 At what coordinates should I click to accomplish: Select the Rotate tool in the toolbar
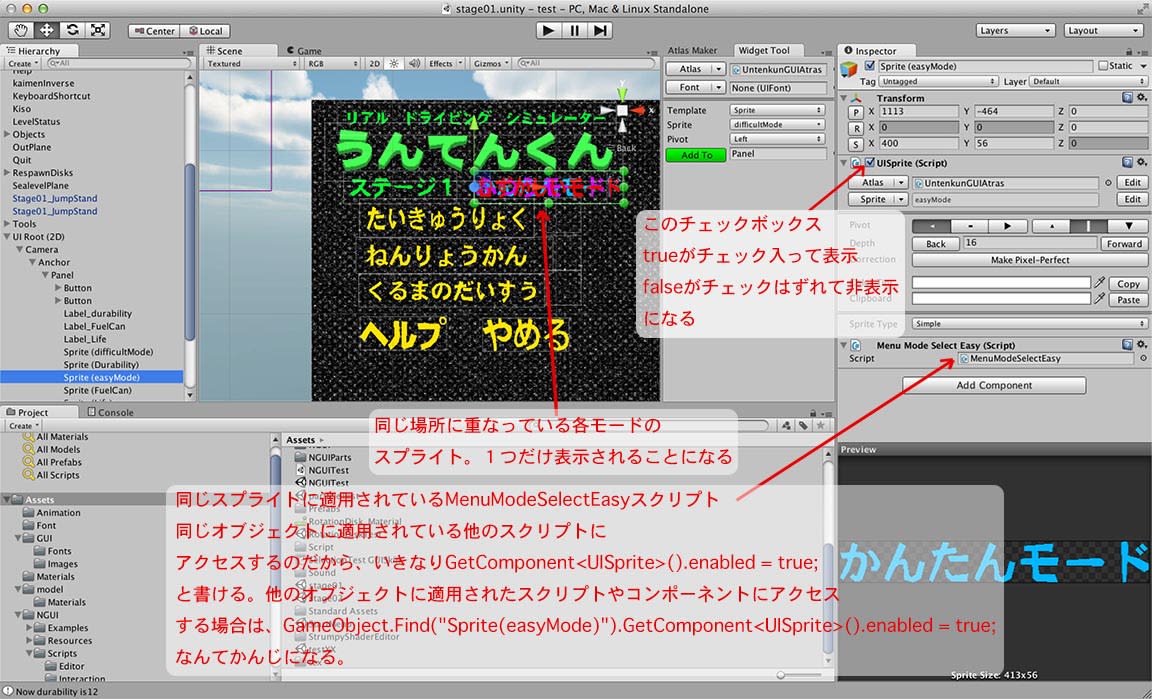click(x=72, y=30)
